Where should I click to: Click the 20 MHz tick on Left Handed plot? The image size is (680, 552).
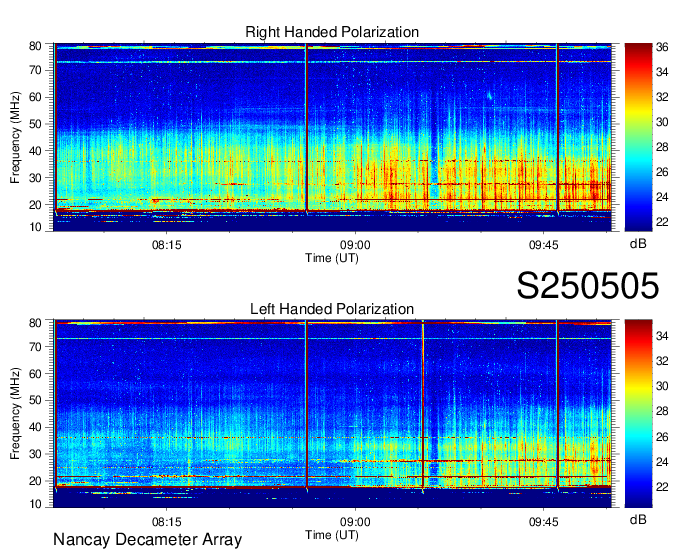coord(35,481)
